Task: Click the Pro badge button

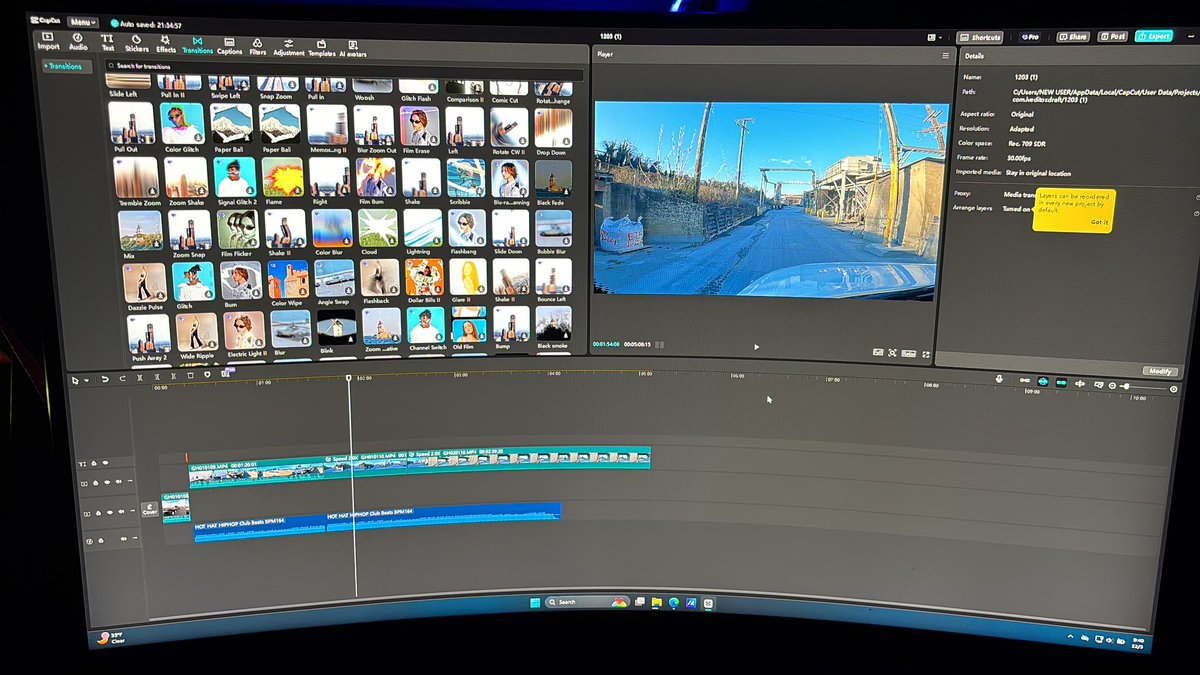Action: 1030,37
